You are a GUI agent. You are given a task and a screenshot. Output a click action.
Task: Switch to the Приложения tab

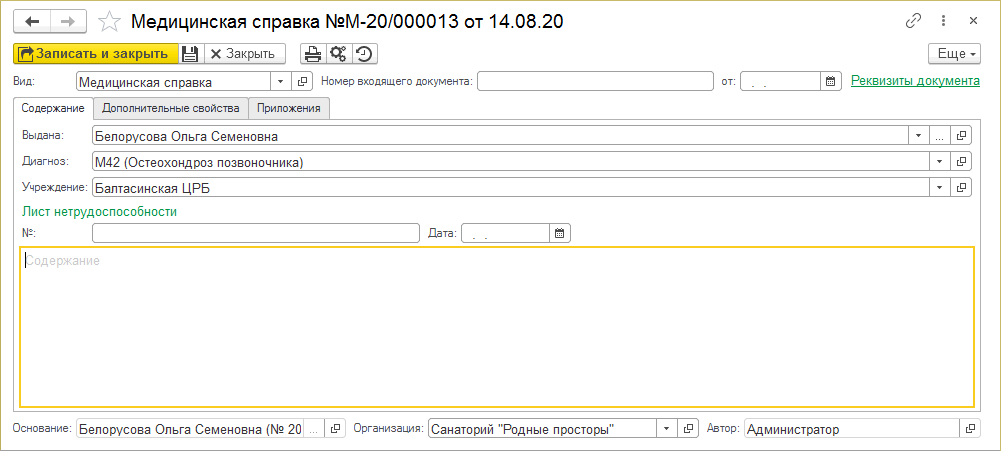click(289, 108)
